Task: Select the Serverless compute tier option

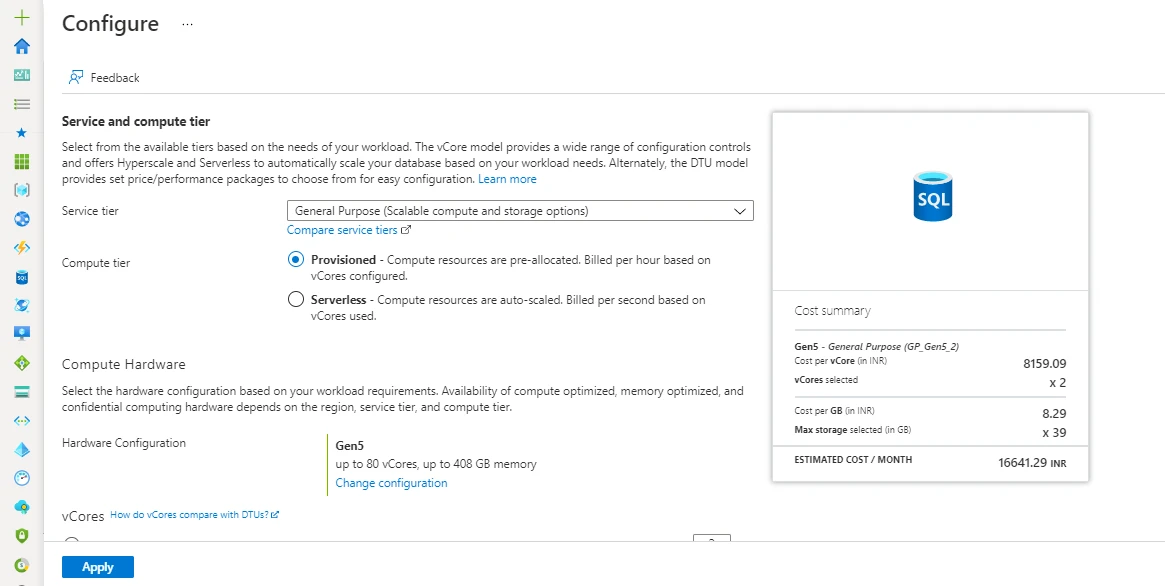Action: click(296, 298)
